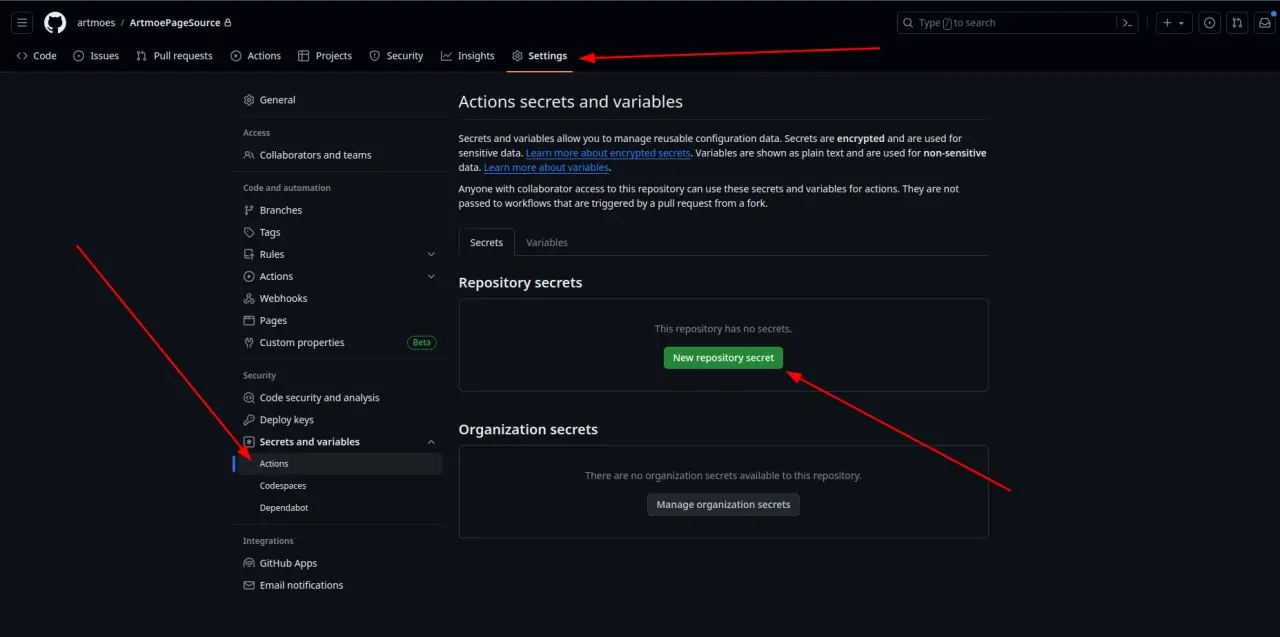Switch to the Variables tab
The width and height of the screenshot is (1280, 637).
547,242
